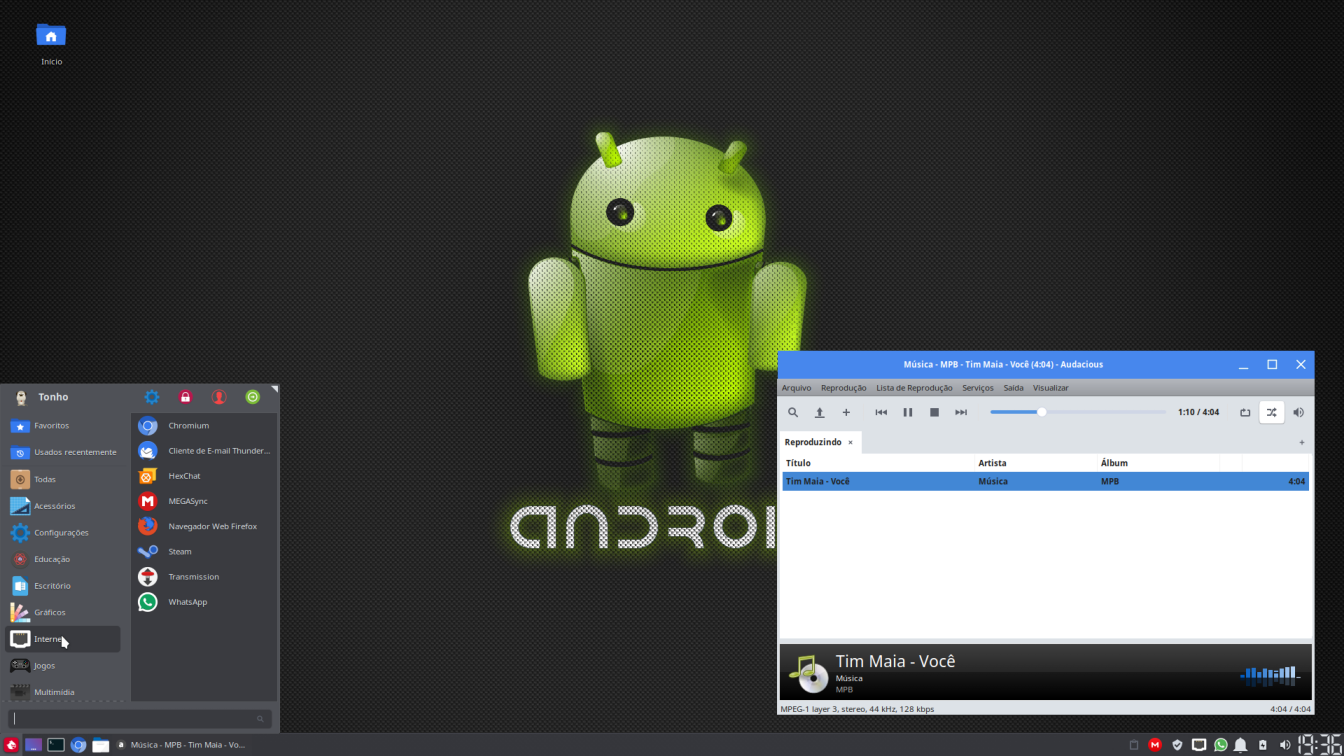The height and width of the screenshot is (756, 1344).
Task: Click 'MPEG-1 layer 3, stereo, 44 kHz, 128 kbps' status text
Action: 857,709
